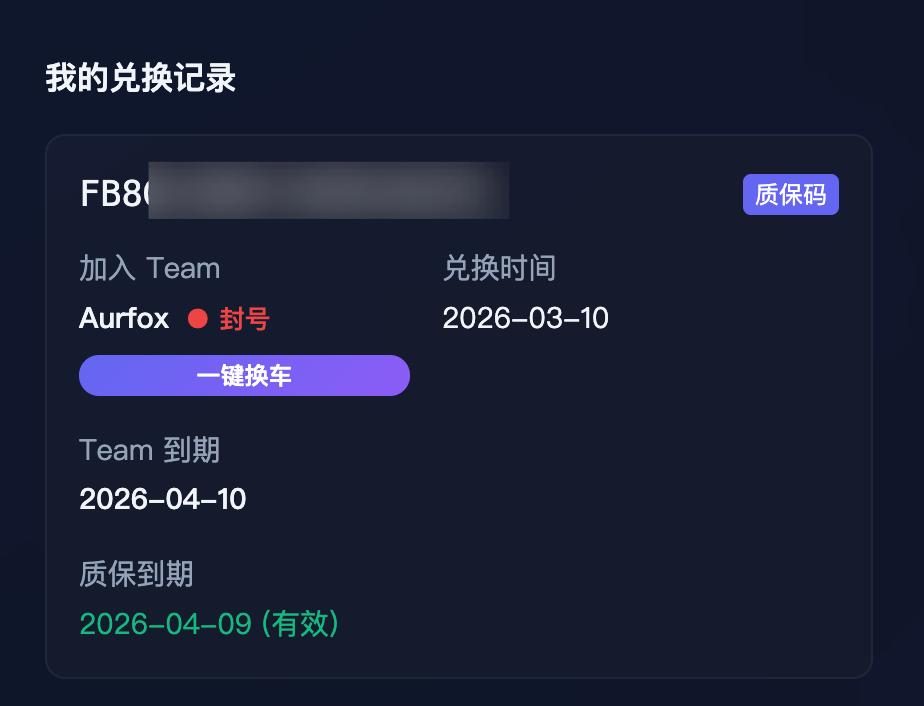This screenshot has width=924, height=706.
Task: Select the green 2026-04-09 warranty date
Action: coord(165,624)
